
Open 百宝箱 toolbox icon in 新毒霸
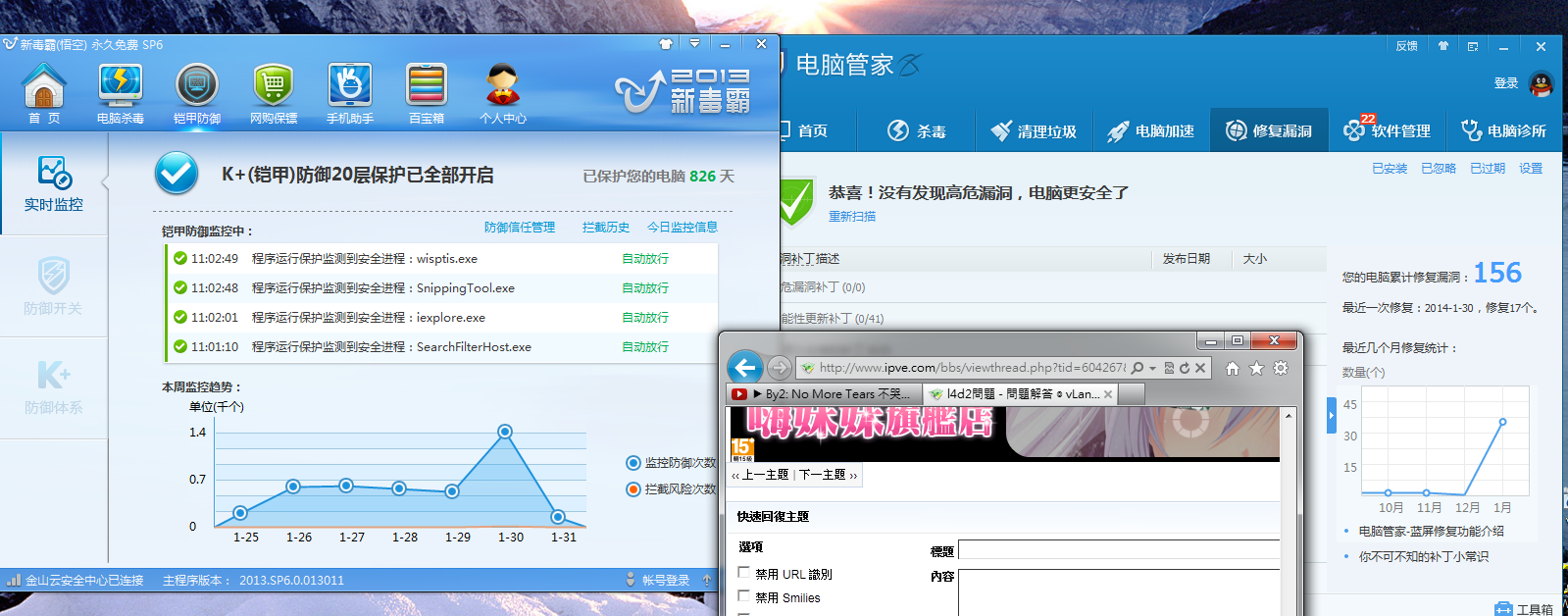(x=427, y=93)
